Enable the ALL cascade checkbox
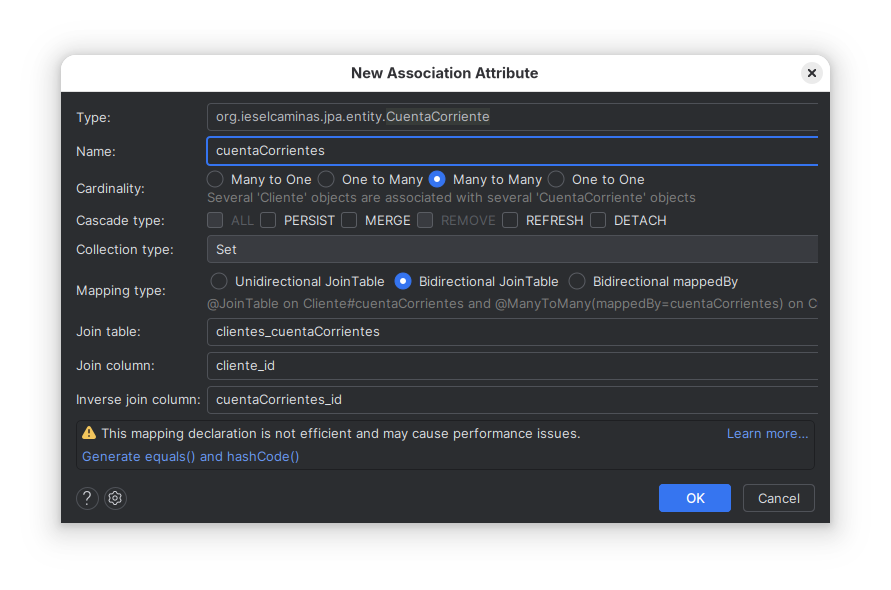This screenshot has width=891, height=590. point(215,220)
